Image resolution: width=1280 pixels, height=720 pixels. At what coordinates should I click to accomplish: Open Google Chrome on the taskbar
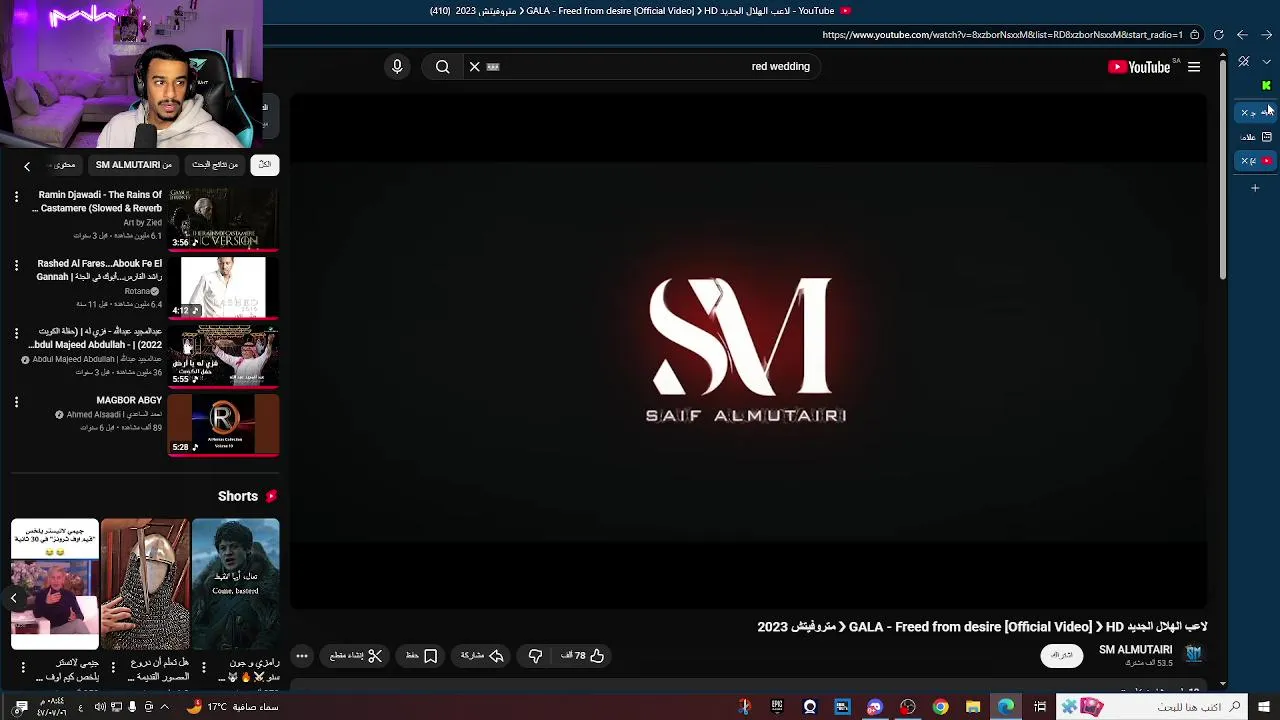940,707
